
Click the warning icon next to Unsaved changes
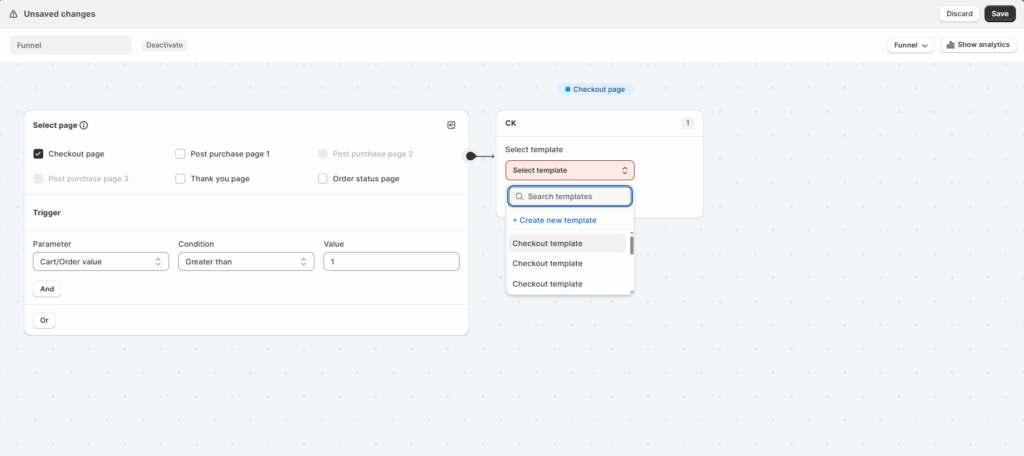pos(13,14)
